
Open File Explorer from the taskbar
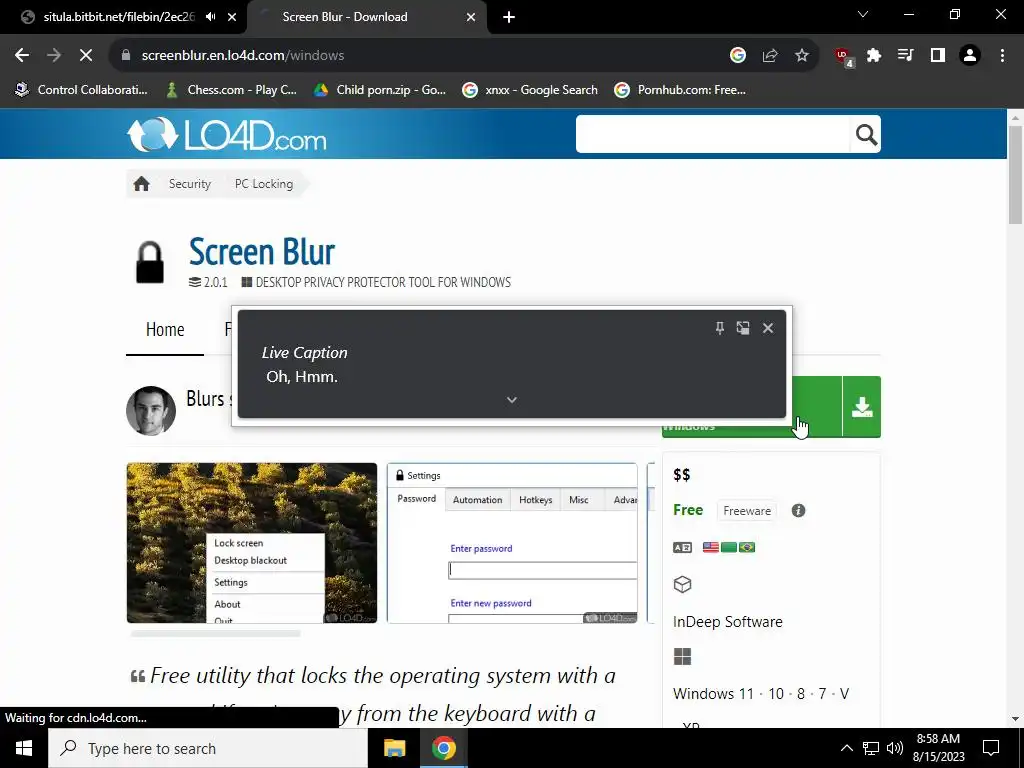click(394, 748)
